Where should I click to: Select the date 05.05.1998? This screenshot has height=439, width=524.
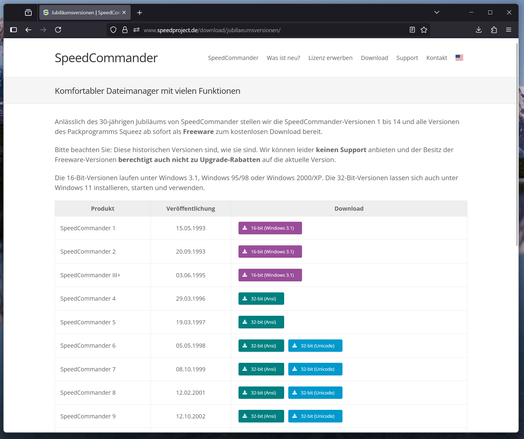(190, 345)
